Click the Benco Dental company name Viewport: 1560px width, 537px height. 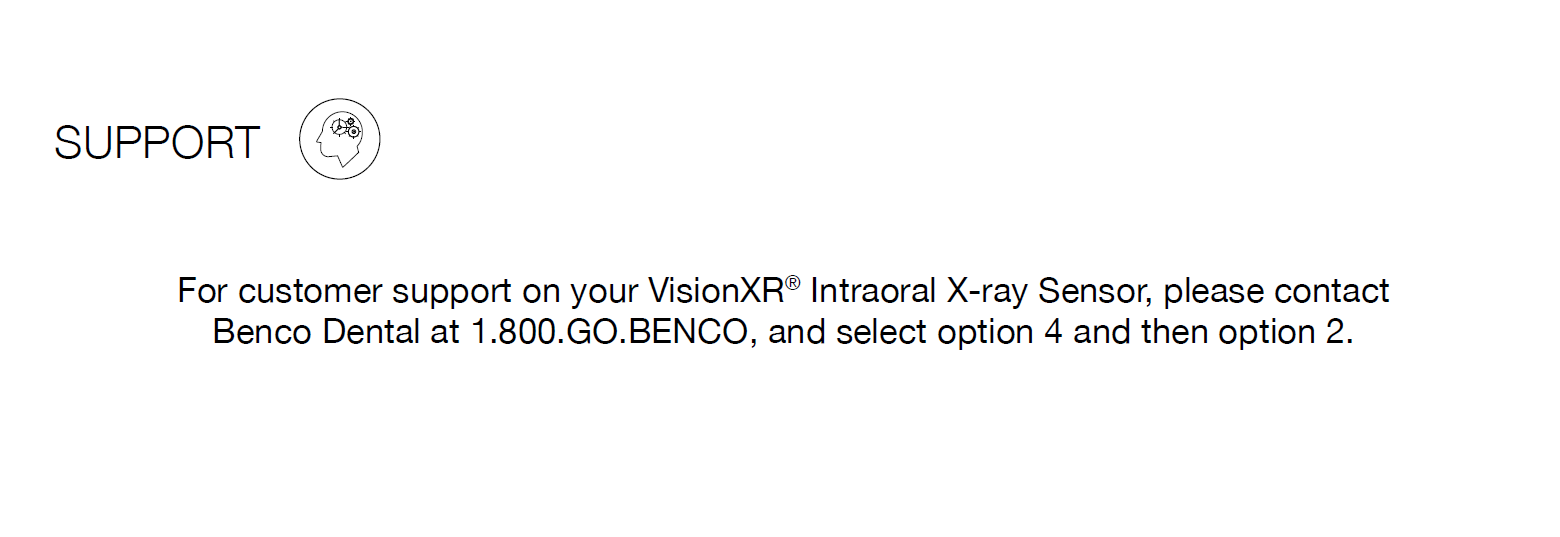pos(317,332)
